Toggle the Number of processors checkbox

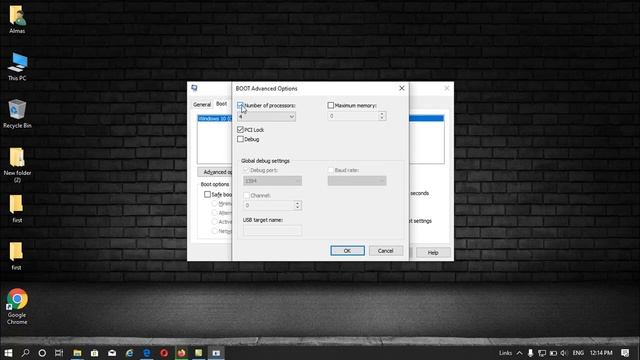click(x=240, y=105)
